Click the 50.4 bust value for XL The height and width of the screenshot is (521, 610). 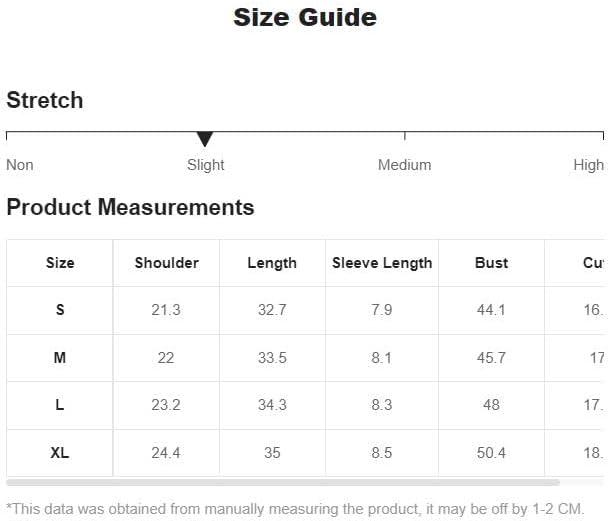click(x=491, y=453)
